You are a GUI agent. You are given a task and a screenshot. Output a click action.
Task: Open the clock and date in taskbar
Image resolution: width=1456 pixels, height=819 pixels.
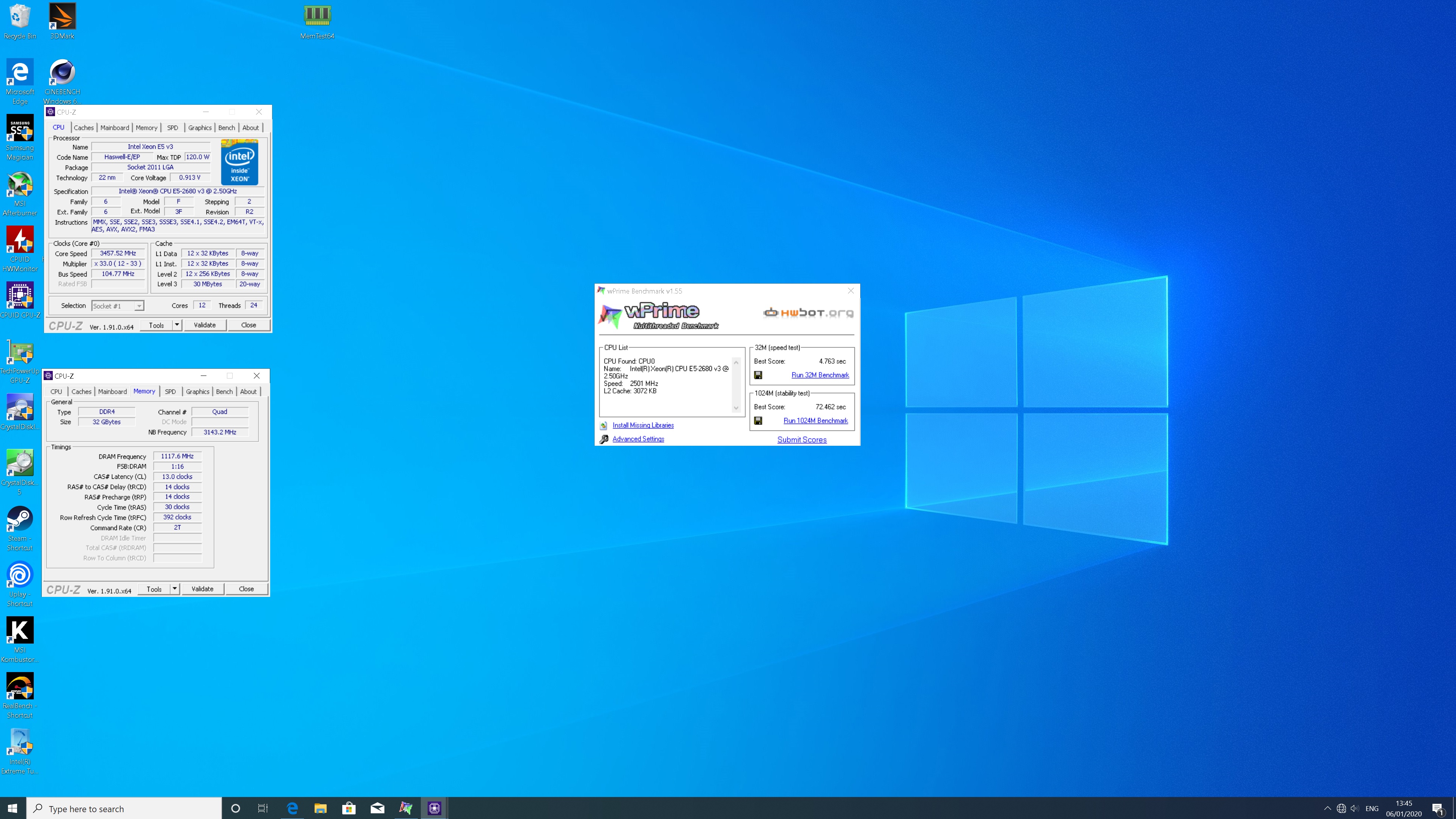[1403, 808]
